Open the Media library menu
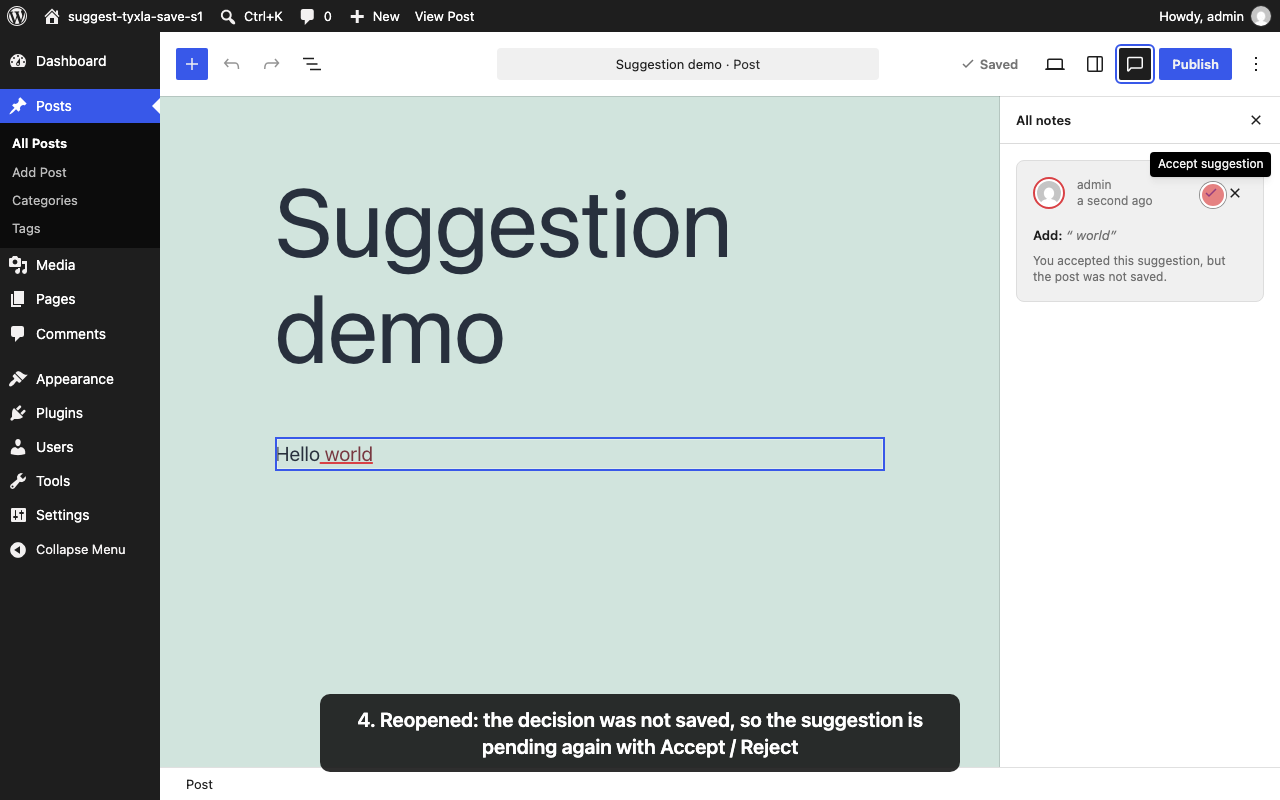 point(80,265)
